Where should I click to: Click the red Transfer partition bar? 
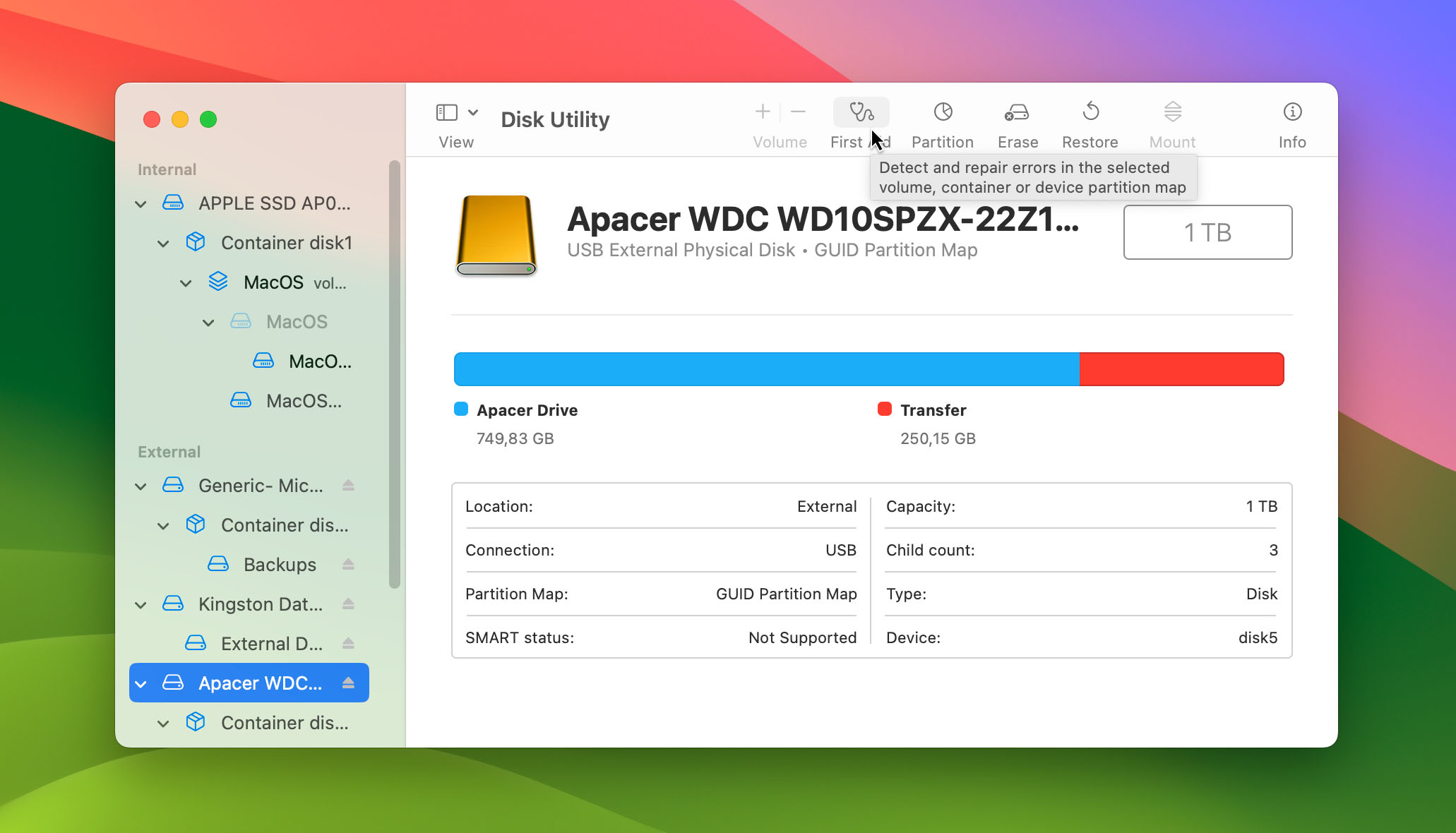pyautogui.click(x=1182, y=369)
